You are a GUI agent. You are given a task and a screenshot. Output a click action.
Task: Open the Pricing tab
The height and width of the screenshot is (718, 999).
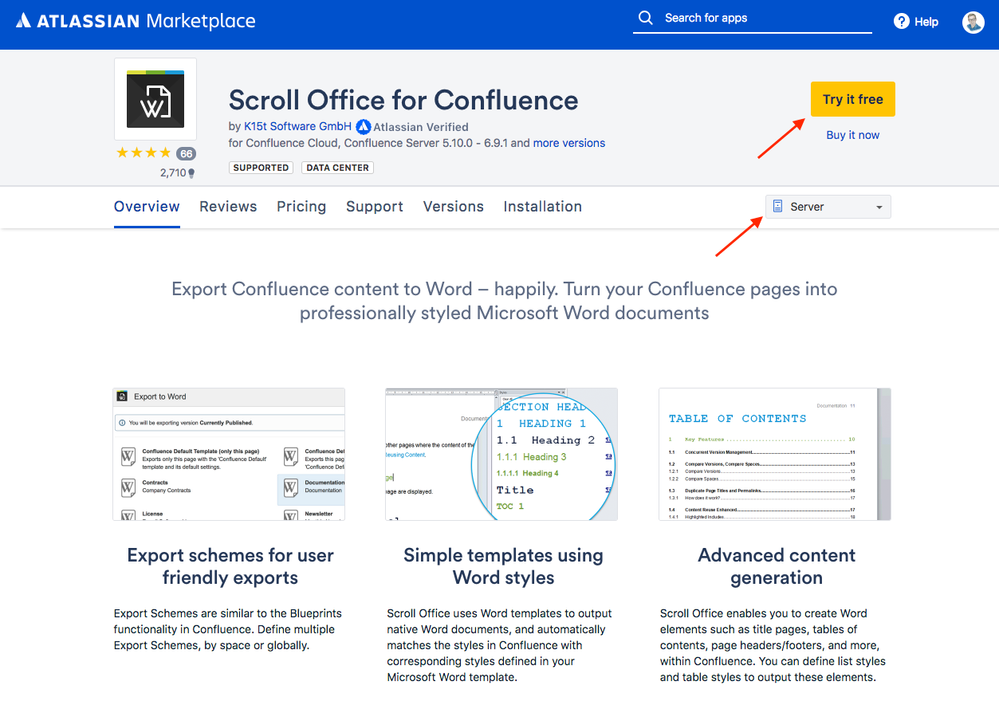(301, 206)
